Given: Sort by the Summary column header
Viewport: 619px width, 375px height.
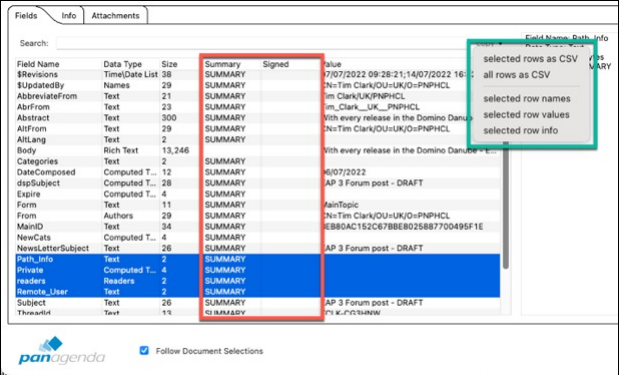Looking at the screenshot, I should coord(222,64).
